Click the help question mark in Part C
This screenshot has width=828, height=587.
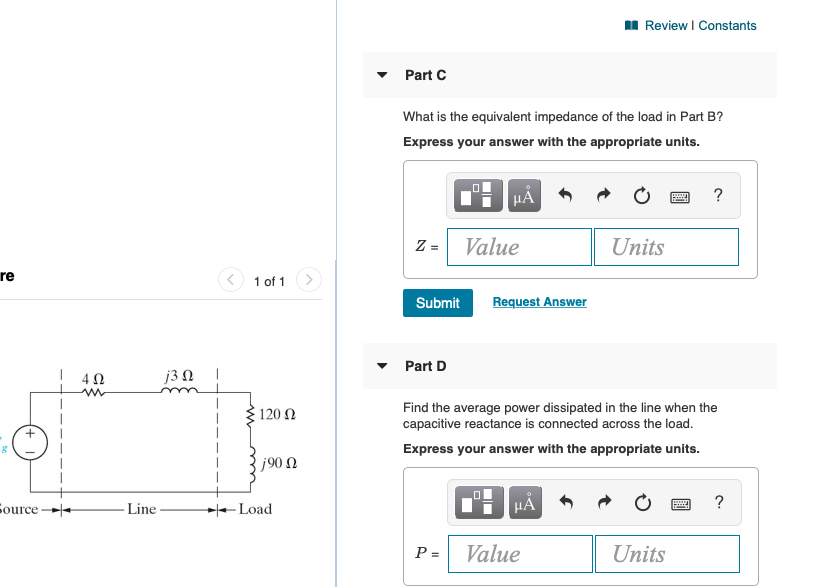click(717, 195)
